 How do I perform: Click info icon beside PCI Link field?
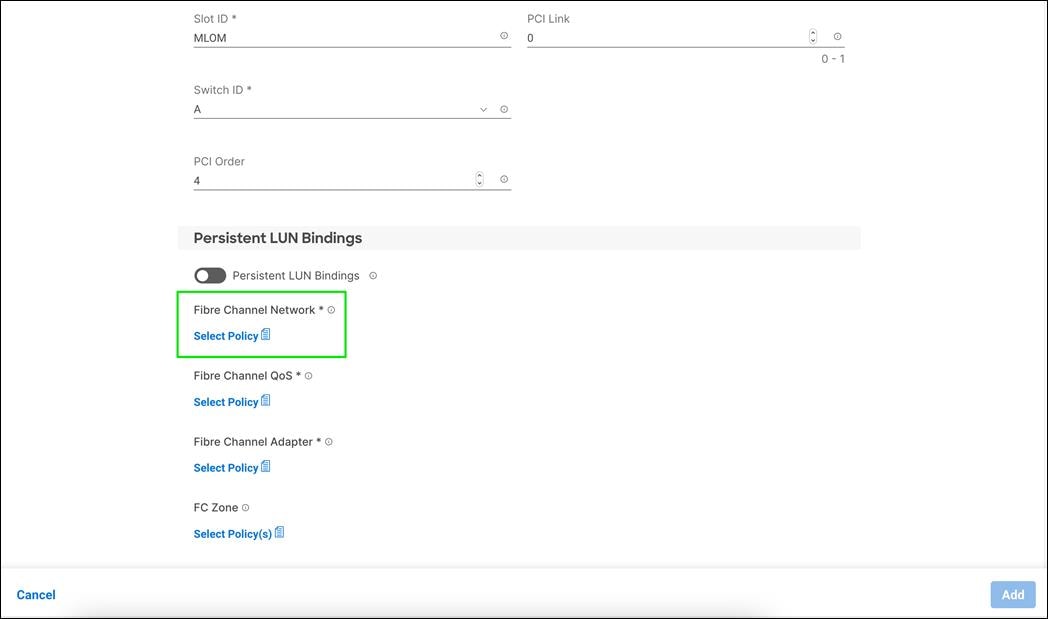tap(838, 36)
